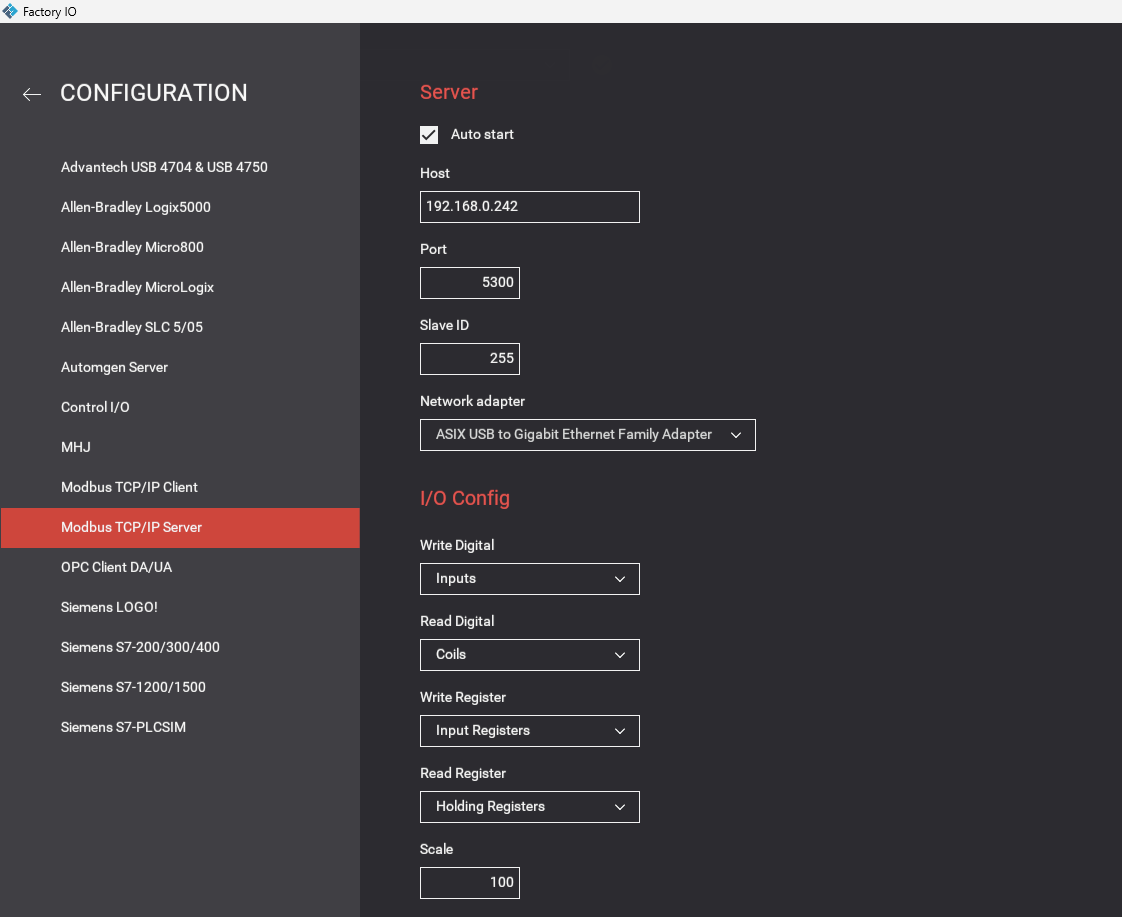Click the Port number field

469,283
